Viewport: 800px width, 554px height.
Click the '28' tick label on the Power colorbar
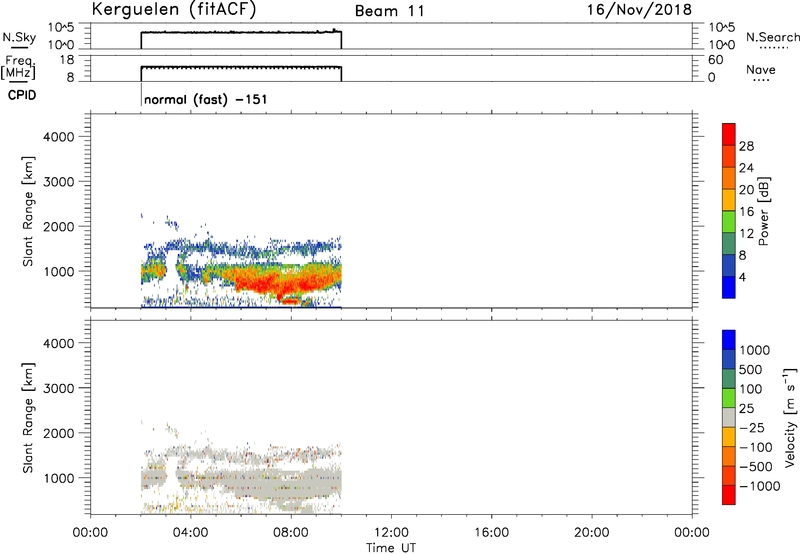click(746, 146)
